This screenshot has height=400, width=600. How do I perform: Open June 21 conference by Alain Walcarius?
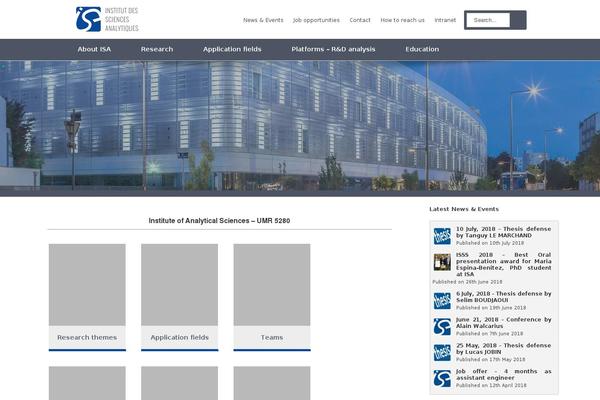tap(504, 323)
